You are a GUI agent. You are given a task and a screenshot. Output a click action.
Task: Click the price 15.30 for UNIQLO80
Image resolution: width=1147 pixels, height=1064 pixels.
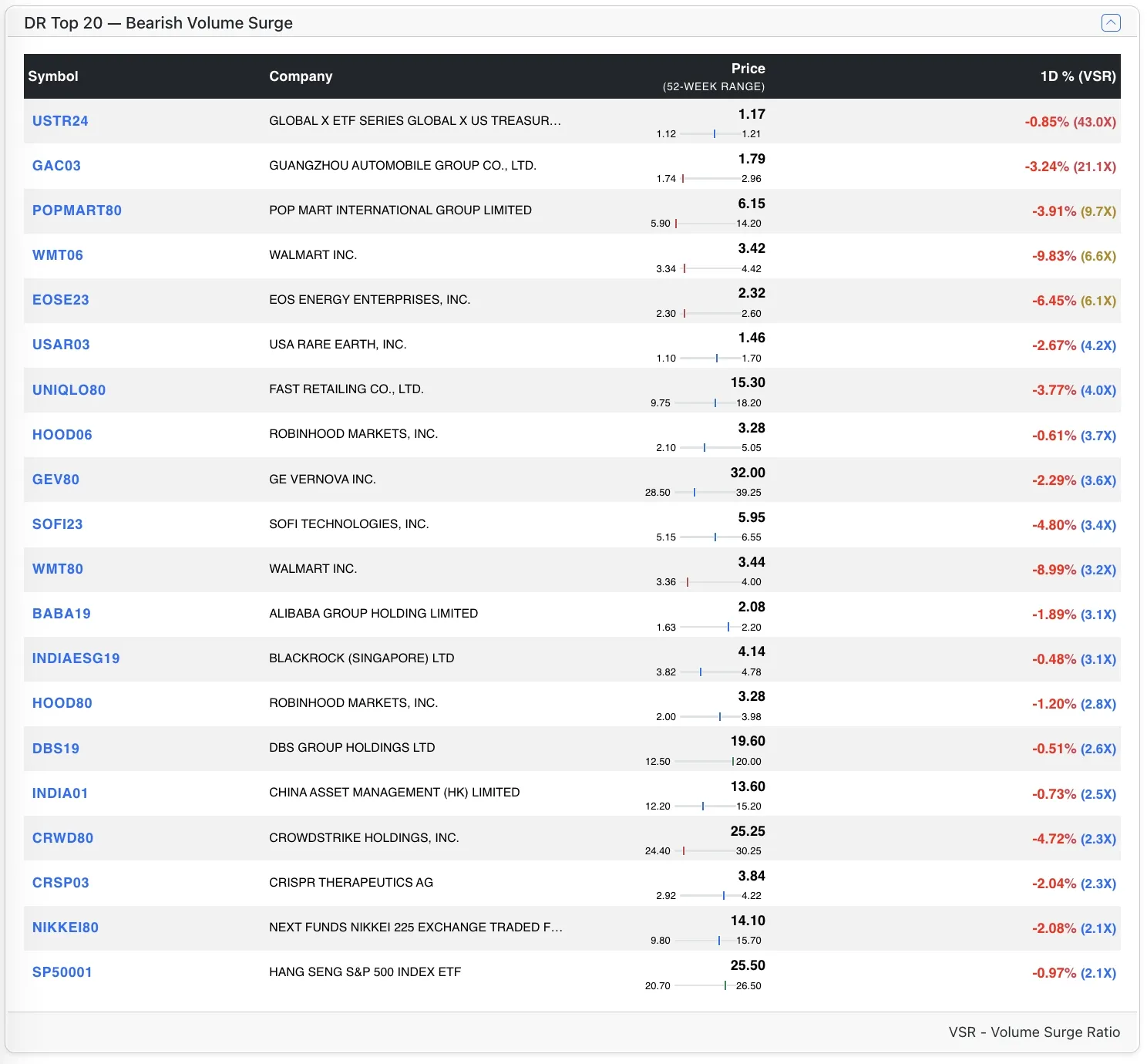point(748,382)
